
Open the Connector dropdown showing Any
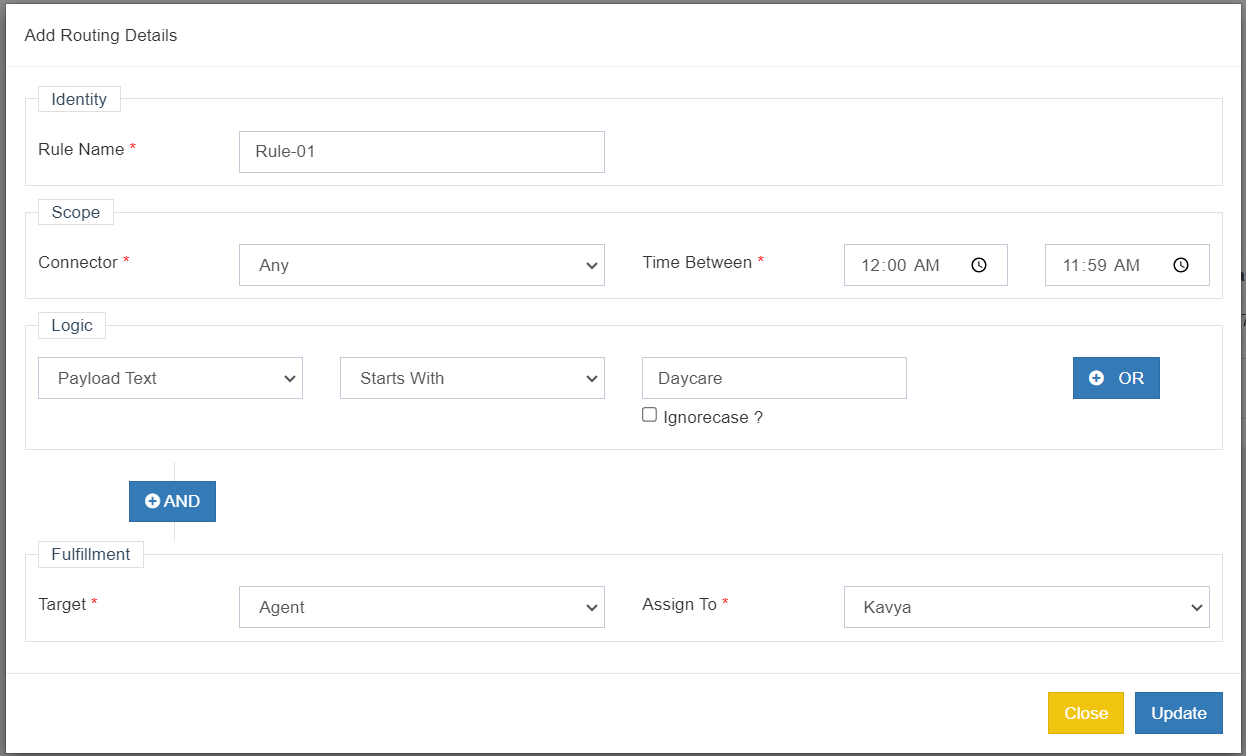(x=421, y=265)
